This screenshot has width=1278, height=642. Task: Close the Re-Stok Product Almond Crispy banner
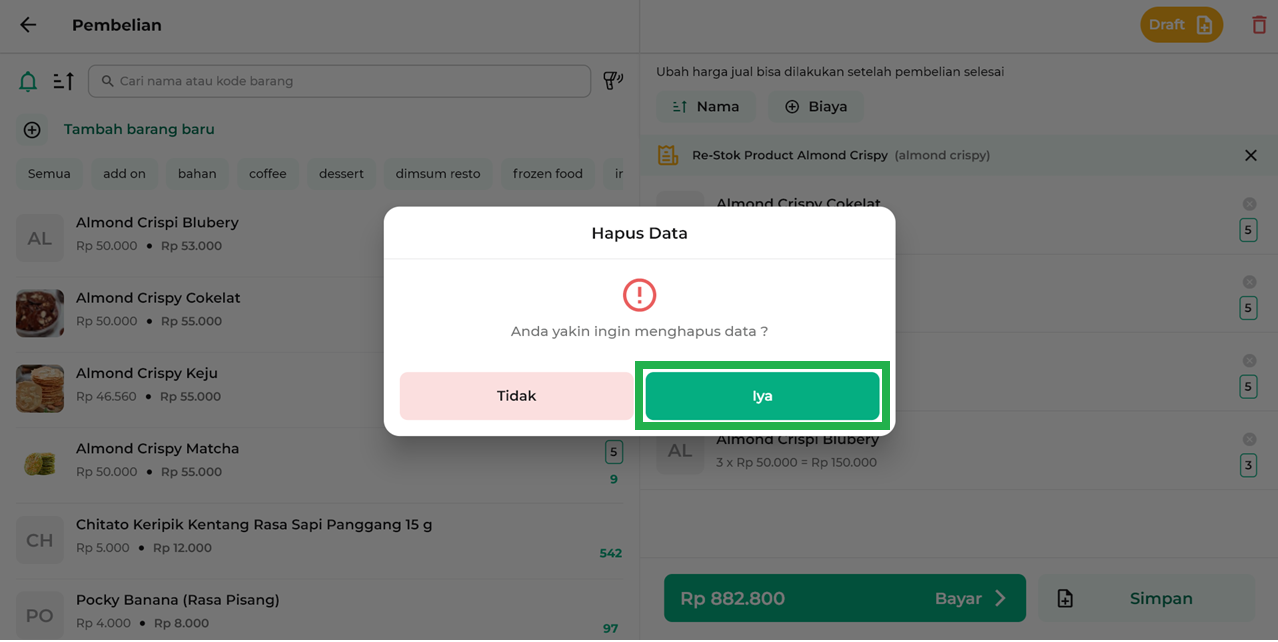(1250, 155)
